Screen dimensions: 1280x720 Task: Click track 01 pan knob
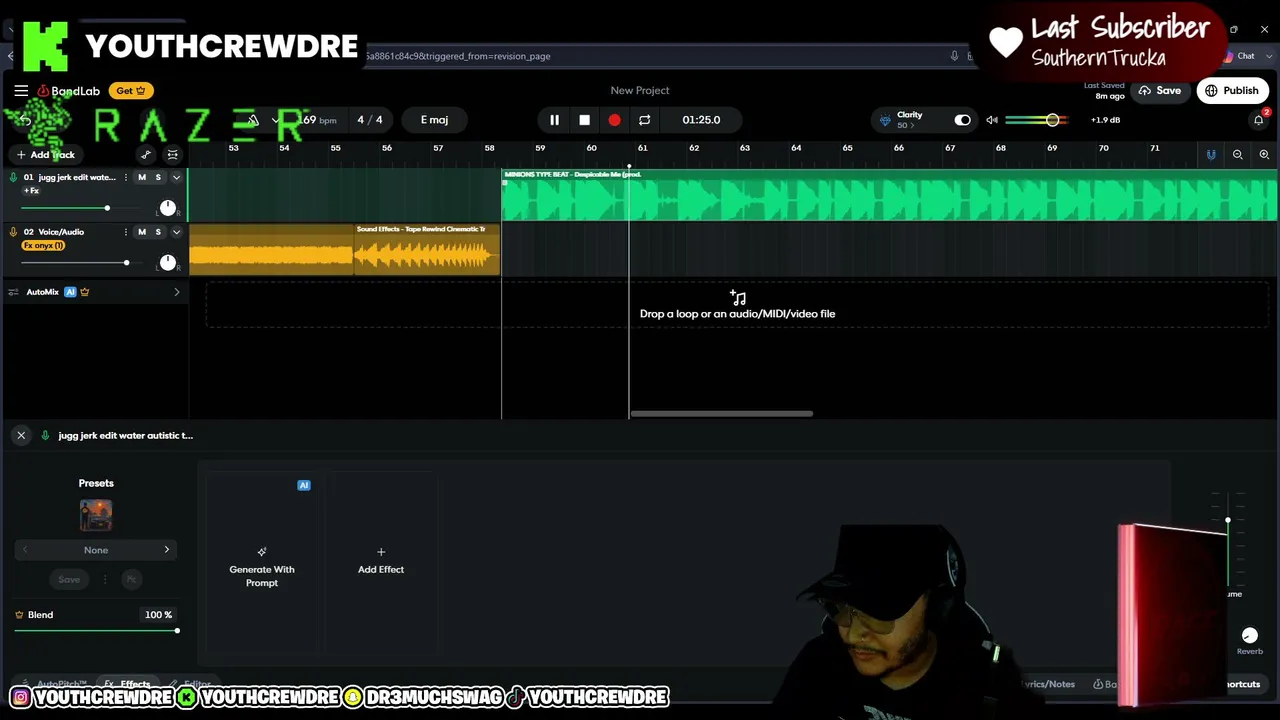pyautogui.click(x=167, y=208)
